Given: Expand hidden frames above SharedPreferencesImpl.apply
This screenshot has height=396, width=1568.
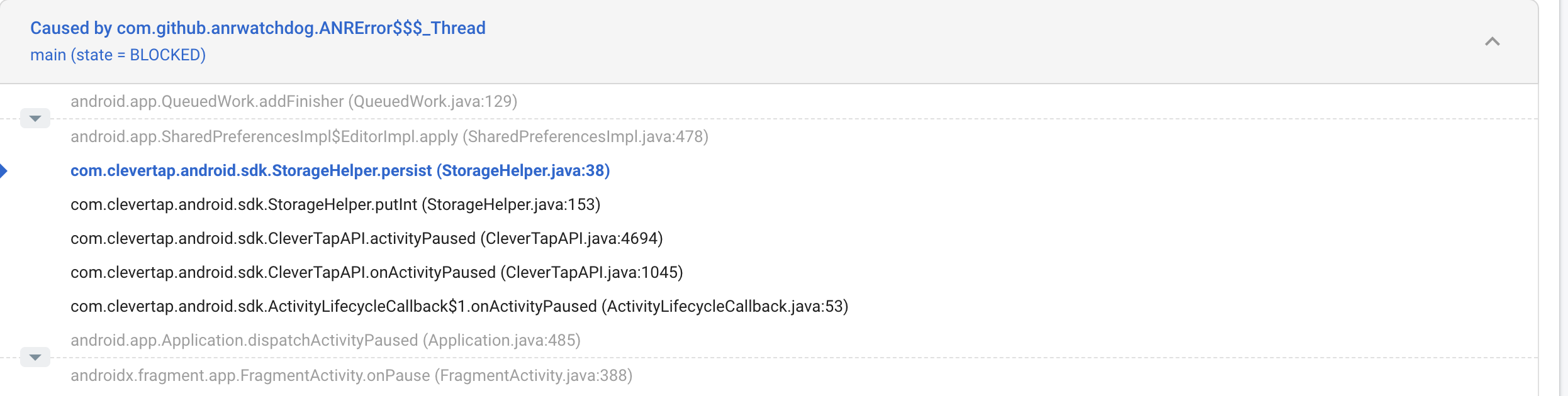Looking at the screenshot, I should [x=35, y=118].
